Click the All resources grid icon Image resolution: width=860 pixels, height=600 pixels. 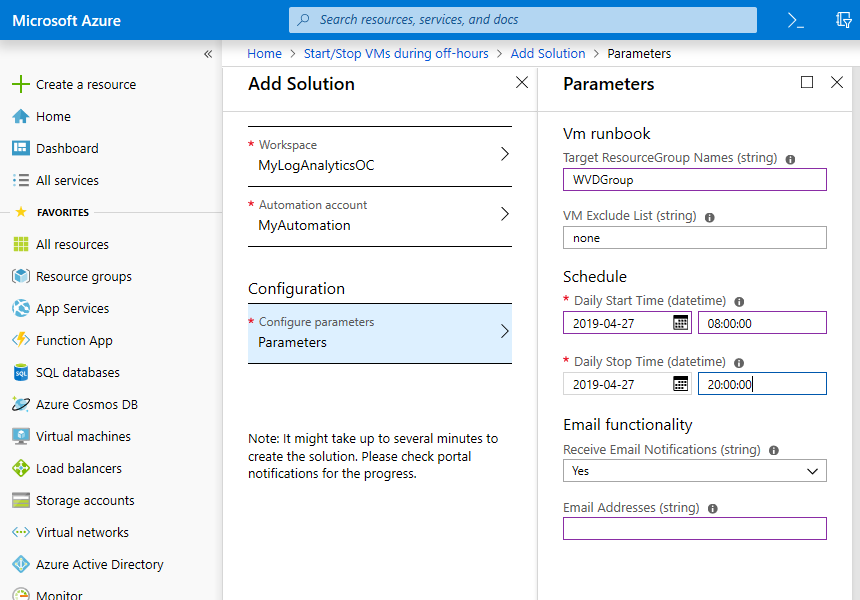pos(21,244)
